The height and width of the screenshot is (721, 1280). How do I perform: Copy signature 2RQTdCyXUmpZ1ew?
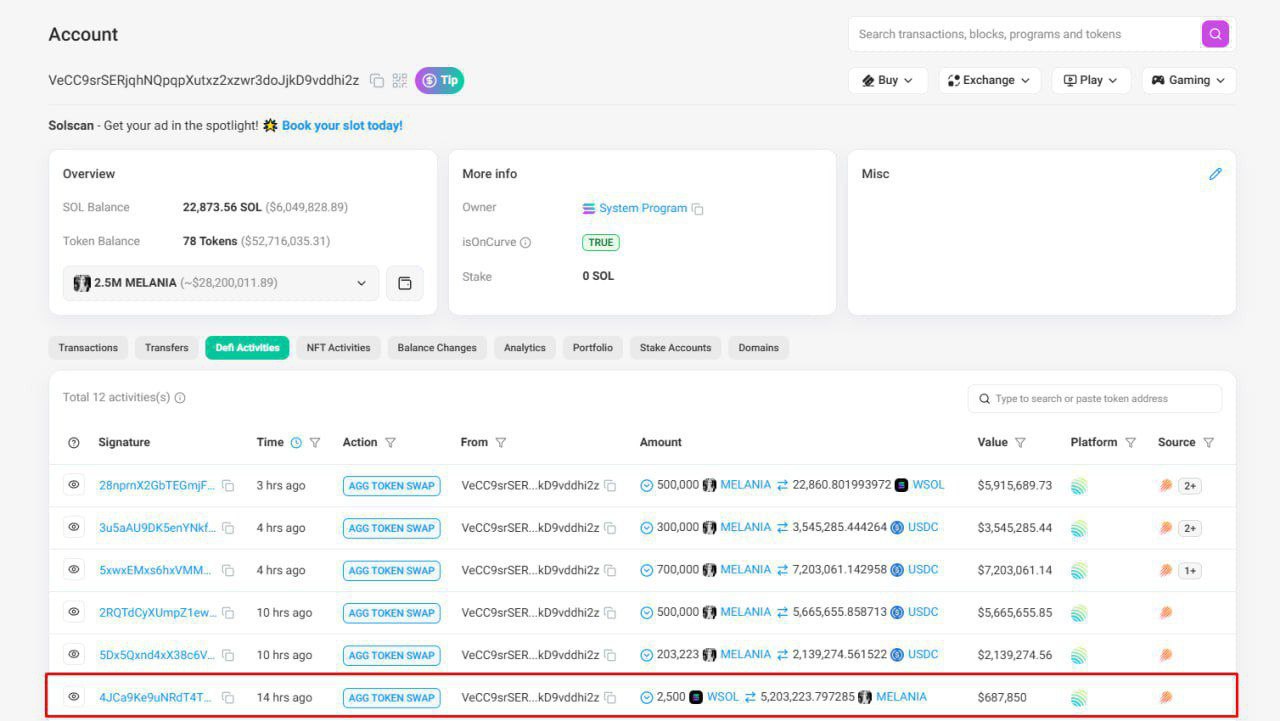point(228,613)
